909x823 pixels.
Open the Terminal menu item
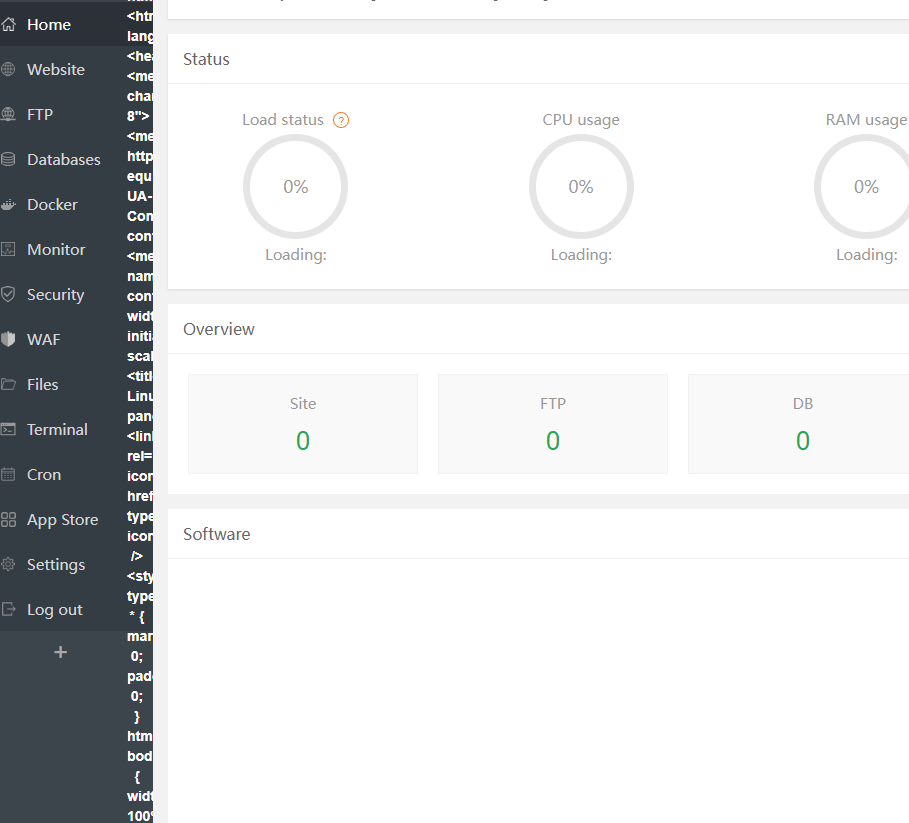pos(57,429)
